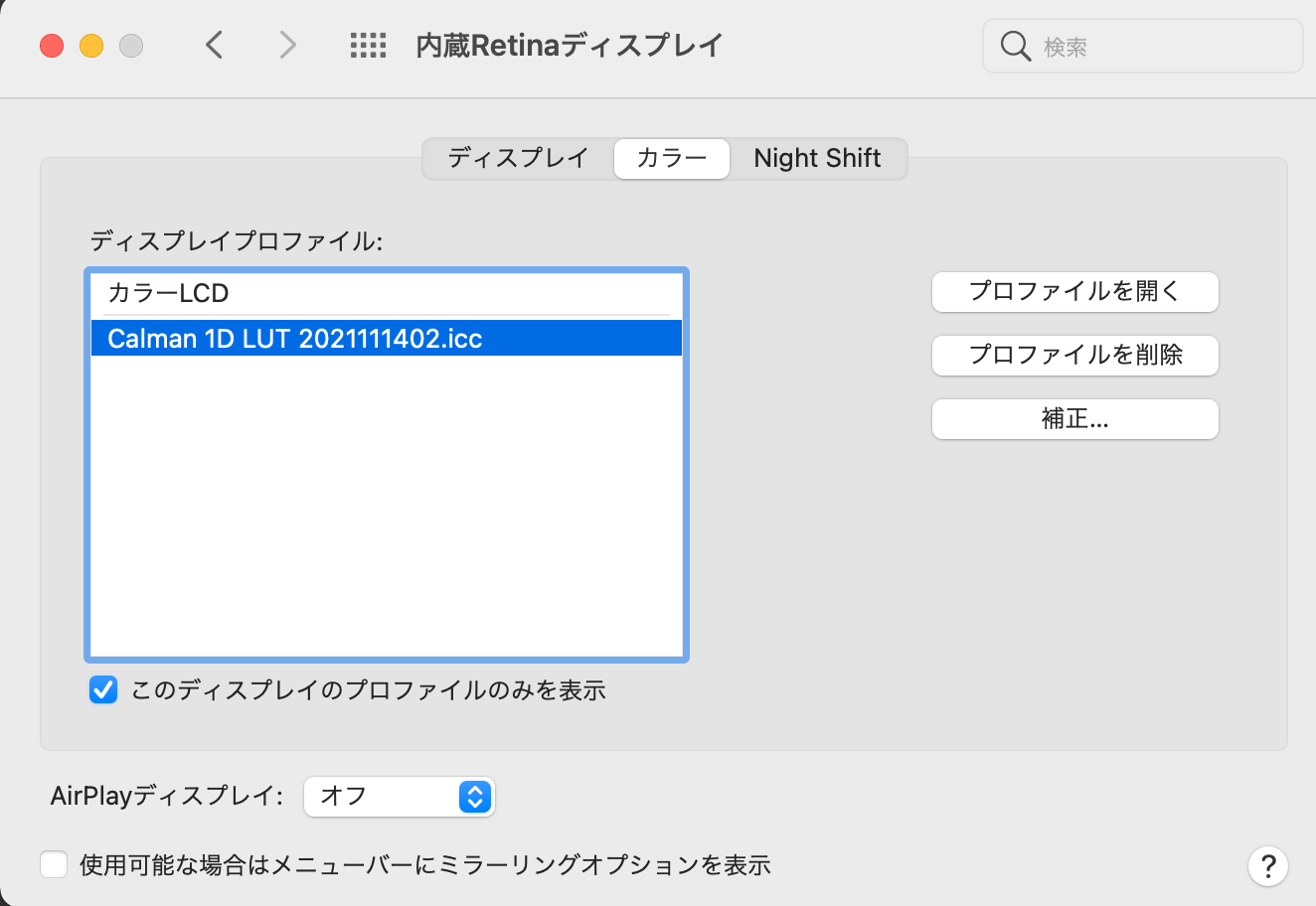Open the 補正... calibration button
The height and width of the screenshot is (906, 1316).
click(x=1074, y=418)
